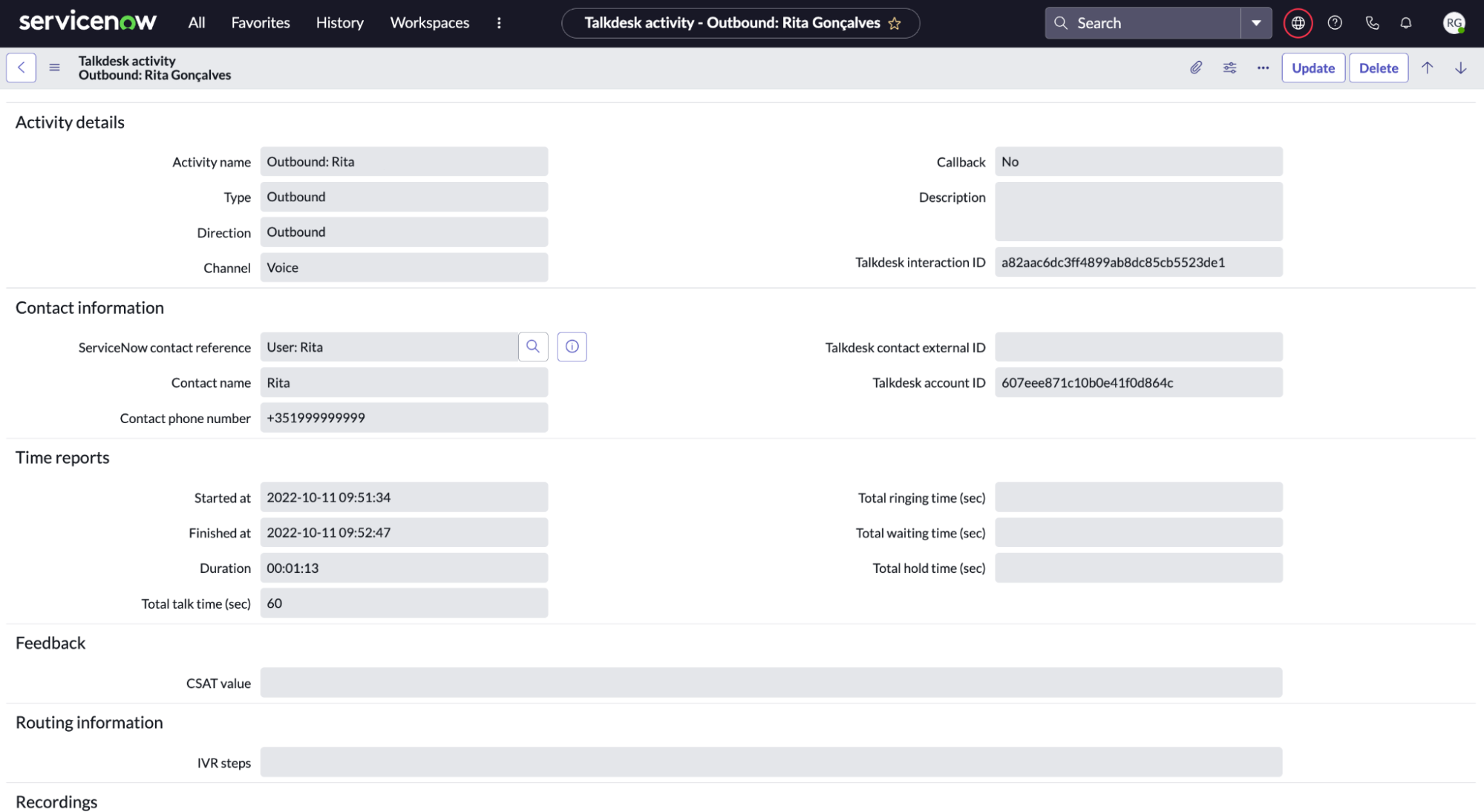Open the All menu
Image resolution: width=1484 pixels, height=812 pixels.
[x=196, y=23]
